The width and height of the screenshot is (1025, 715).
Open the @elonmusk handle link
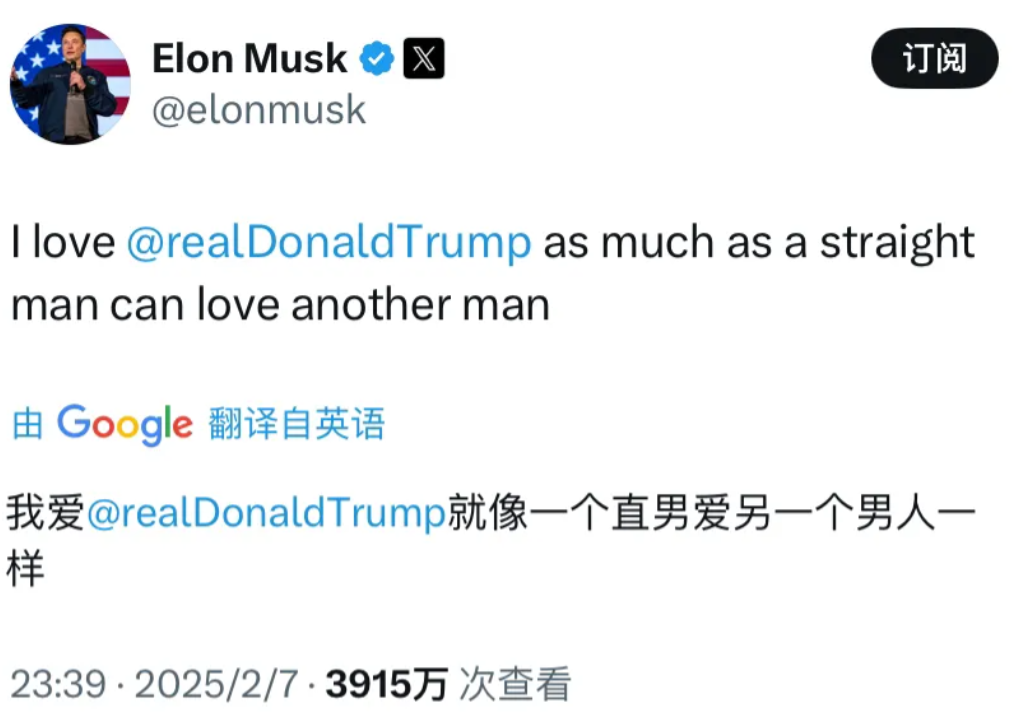coord(259,109)
